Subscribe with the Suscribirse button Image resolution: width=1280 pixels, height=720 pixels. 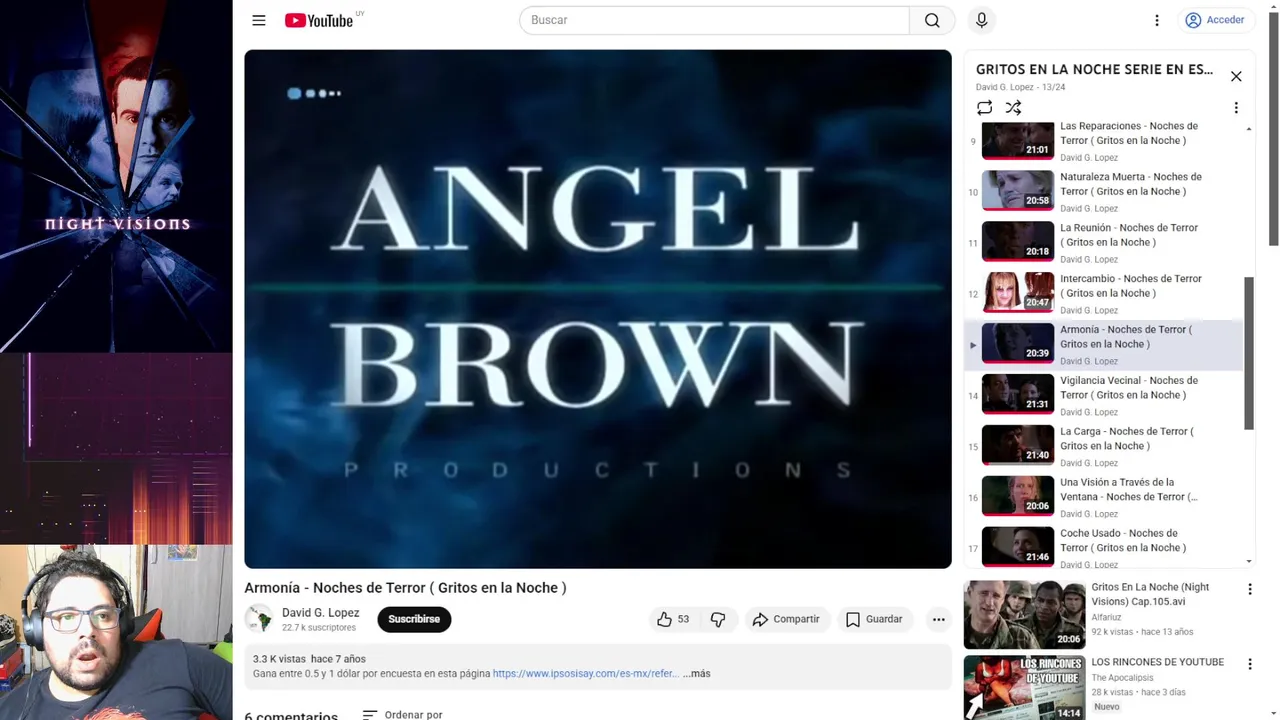(x=414, y=619)
